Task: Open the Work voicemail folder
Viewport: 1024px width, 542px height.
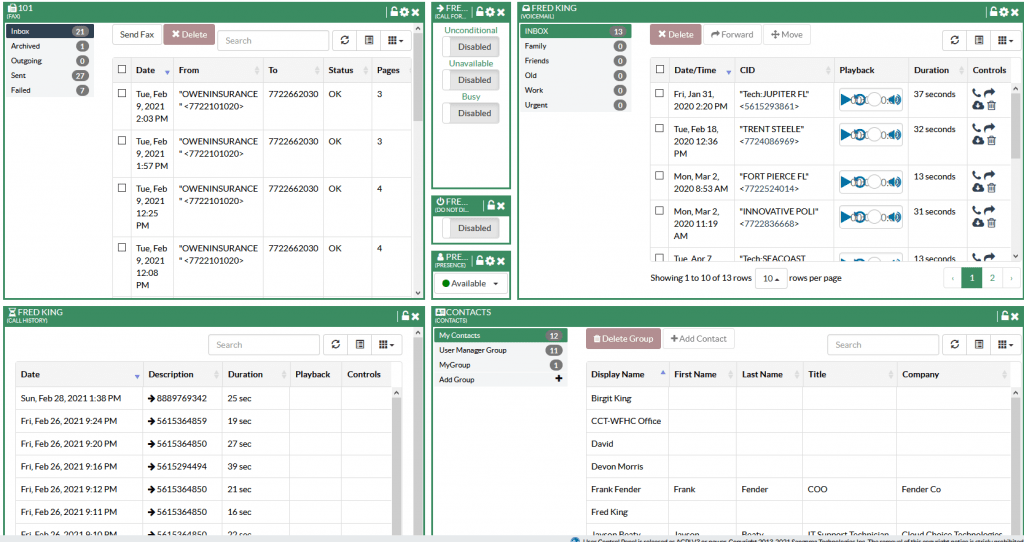Action: 575,90
